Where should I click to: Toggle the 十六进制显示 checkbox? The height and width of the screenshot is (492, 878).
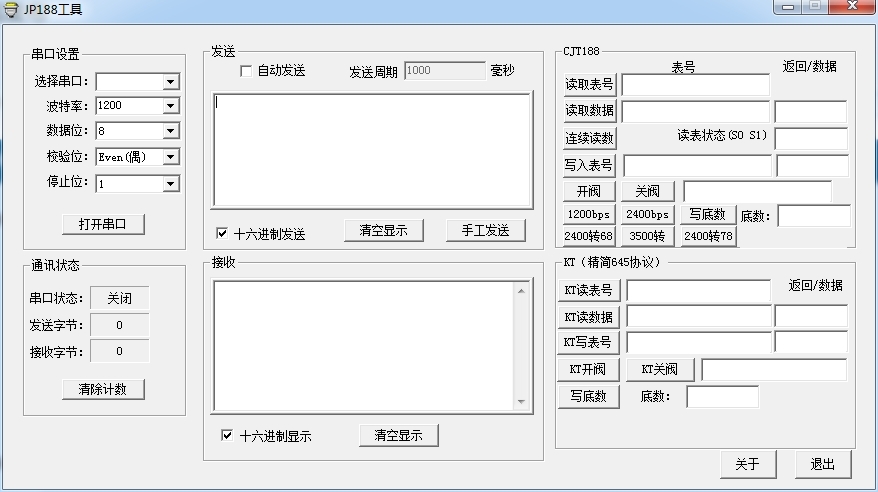[x=227, y=435]
